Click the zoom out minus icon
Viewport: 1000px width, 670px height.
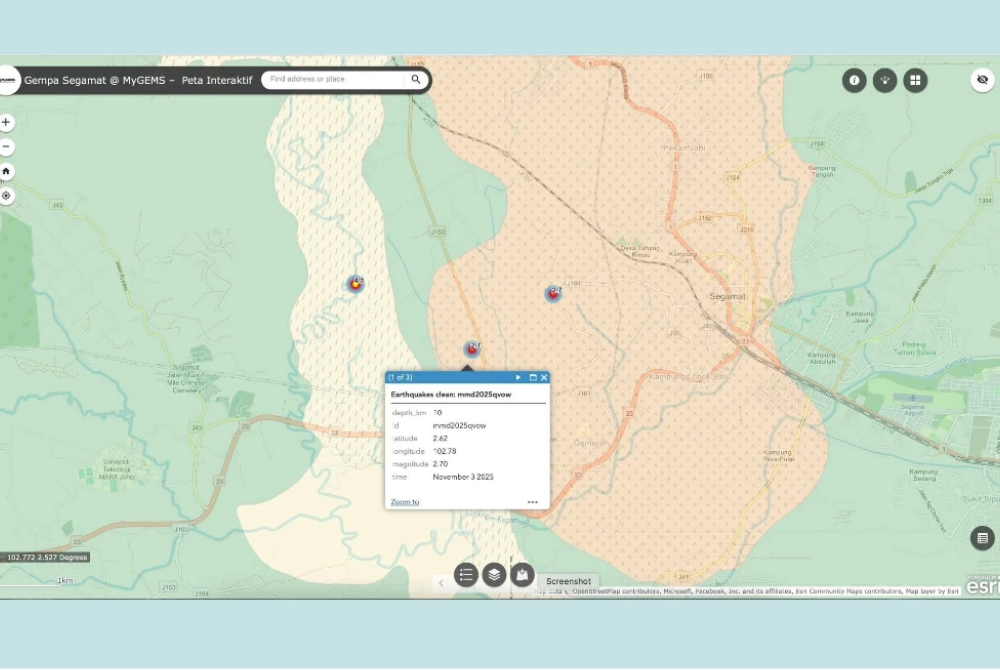pyautogui.click(x=7, y=146)
